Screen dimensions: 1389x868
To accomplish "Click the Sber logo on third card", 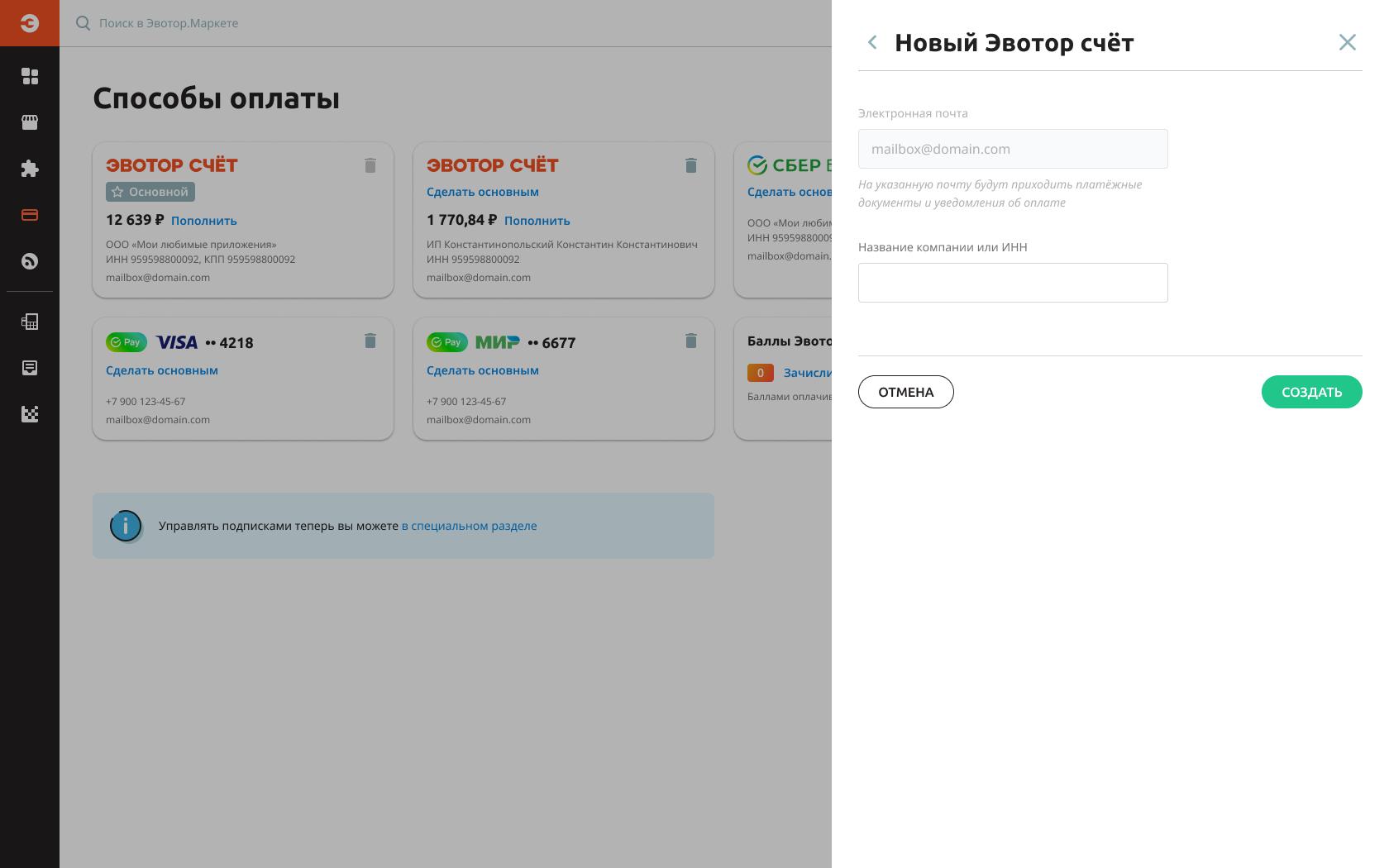I will 790,165.
